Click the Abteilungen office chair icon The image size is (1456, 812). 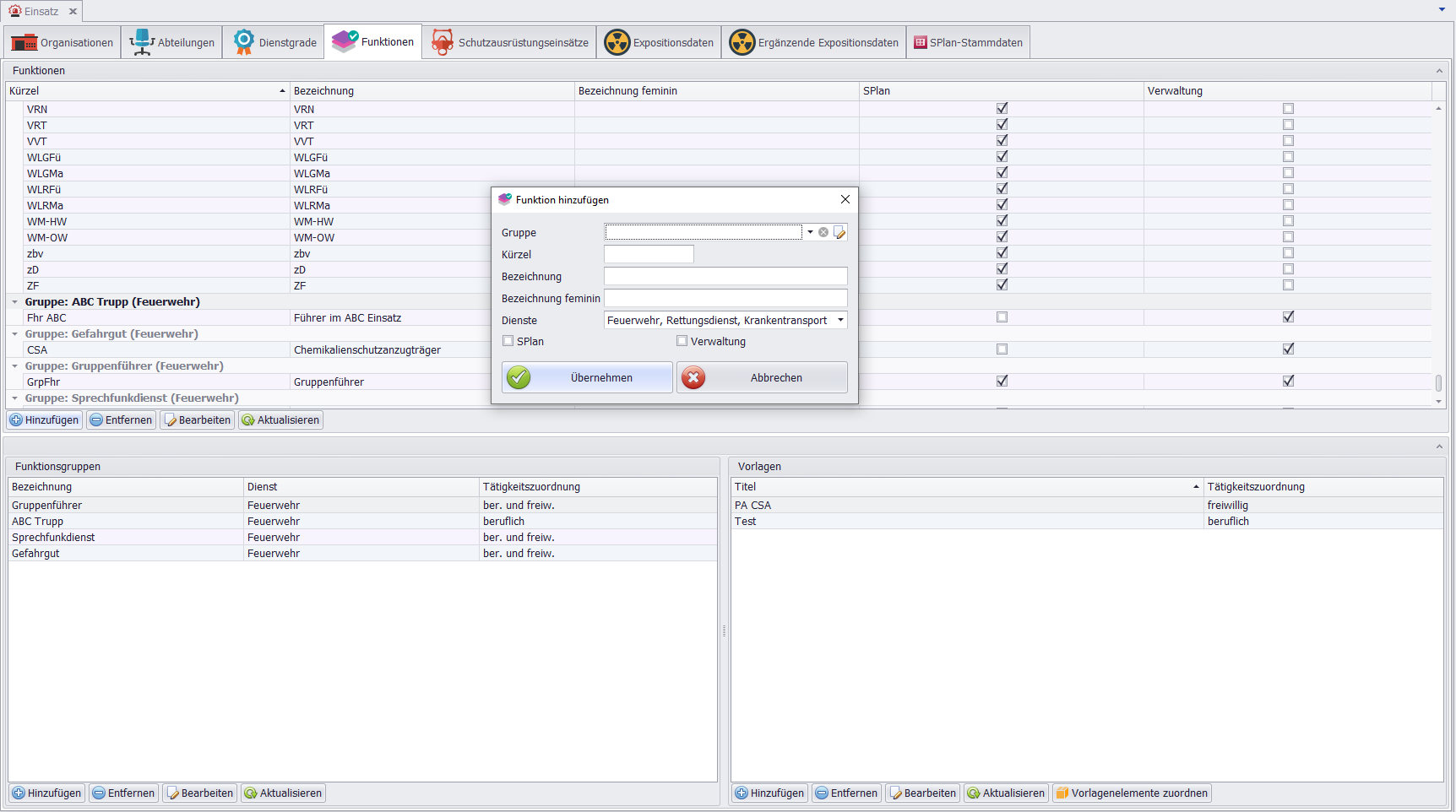pos(142,42)
